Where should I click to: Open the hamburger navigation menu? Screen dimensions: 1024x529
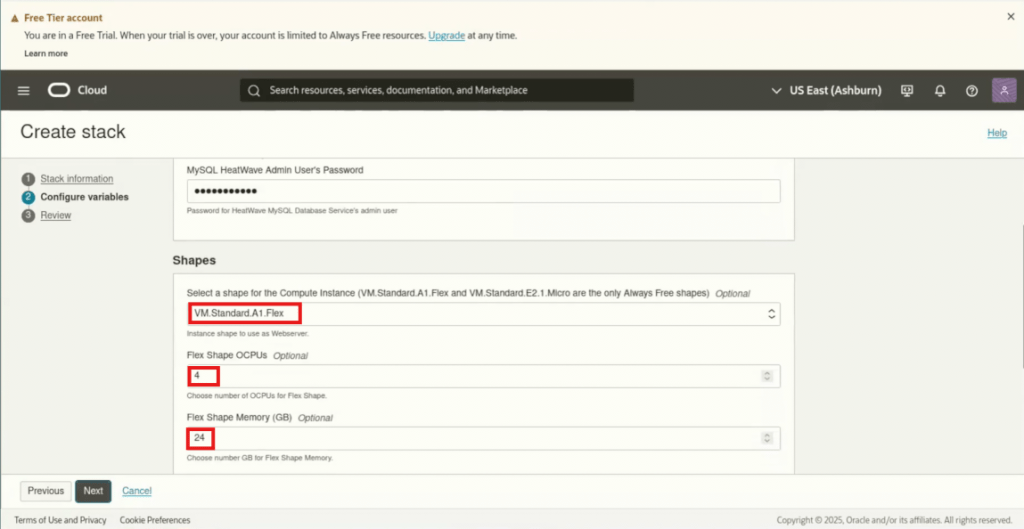[24, 91]
